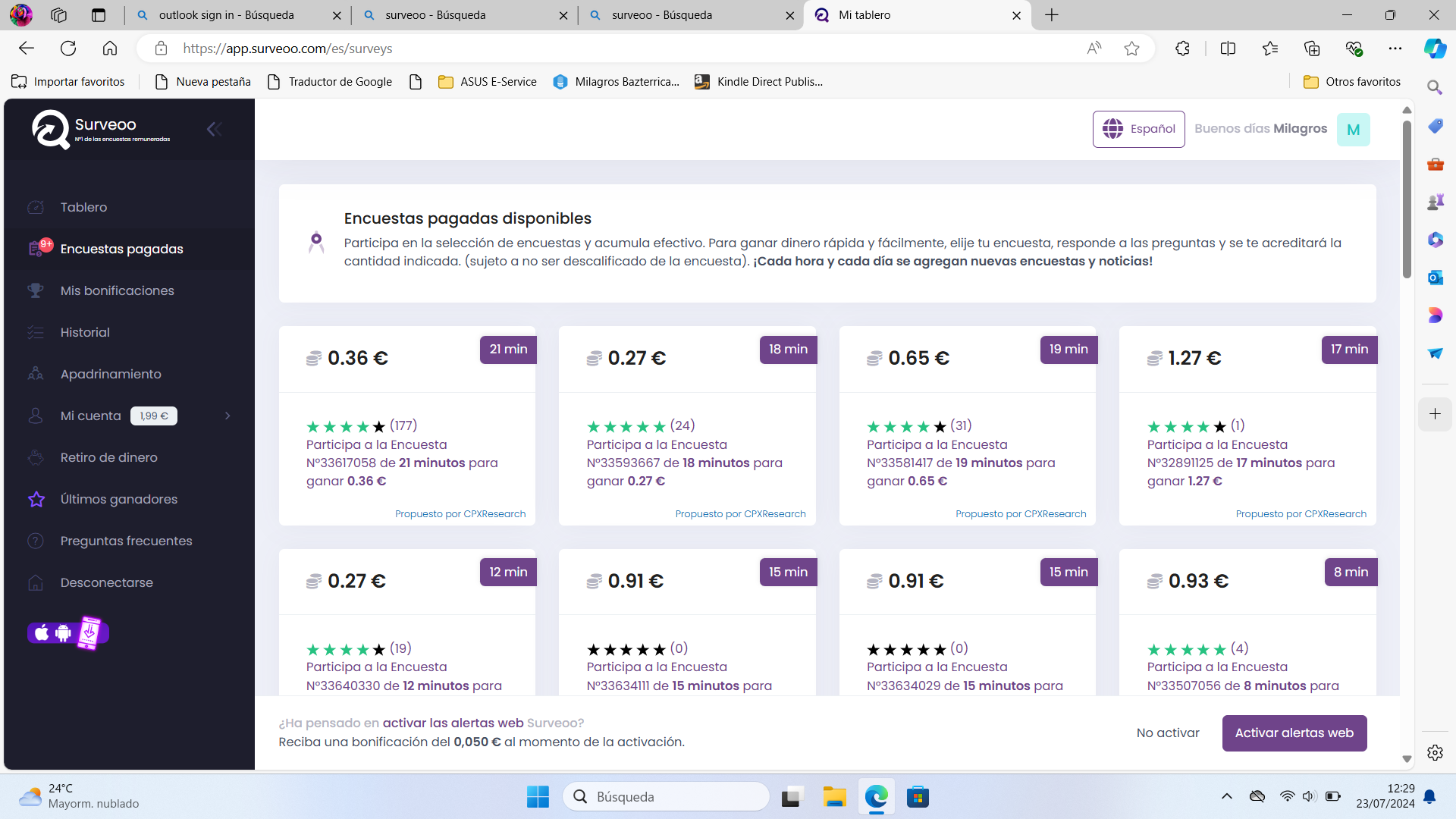
Task: Switch to the outlook sign in tab
Action: coord(226,15)
